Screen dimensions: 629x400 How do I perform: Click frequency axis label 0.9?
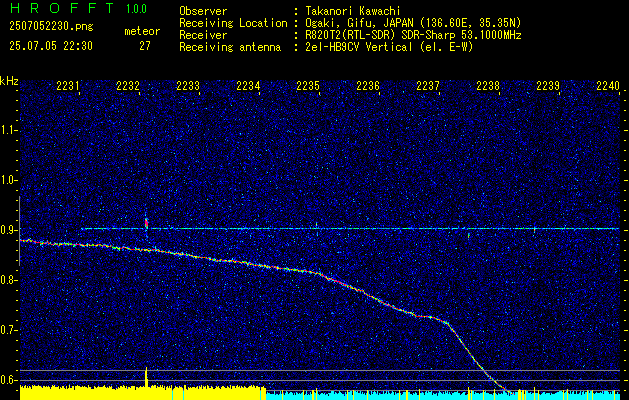tap(7, 230)
